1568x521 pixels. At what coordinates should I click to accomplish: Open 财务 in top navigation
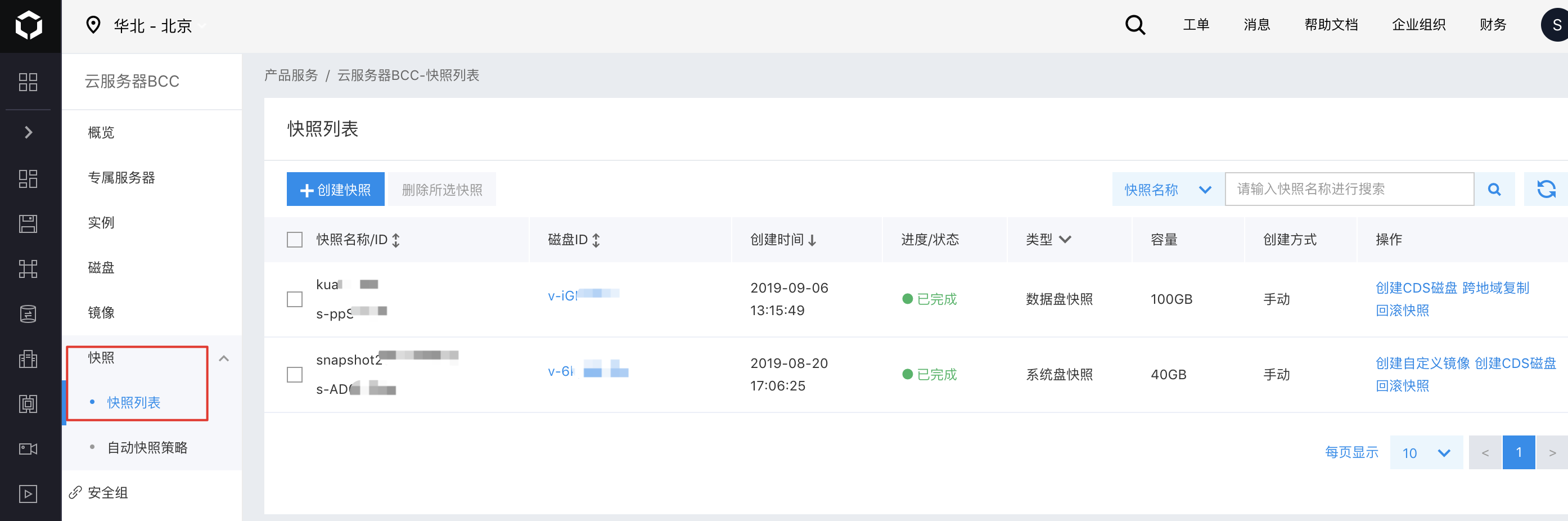pos(1493,25)
